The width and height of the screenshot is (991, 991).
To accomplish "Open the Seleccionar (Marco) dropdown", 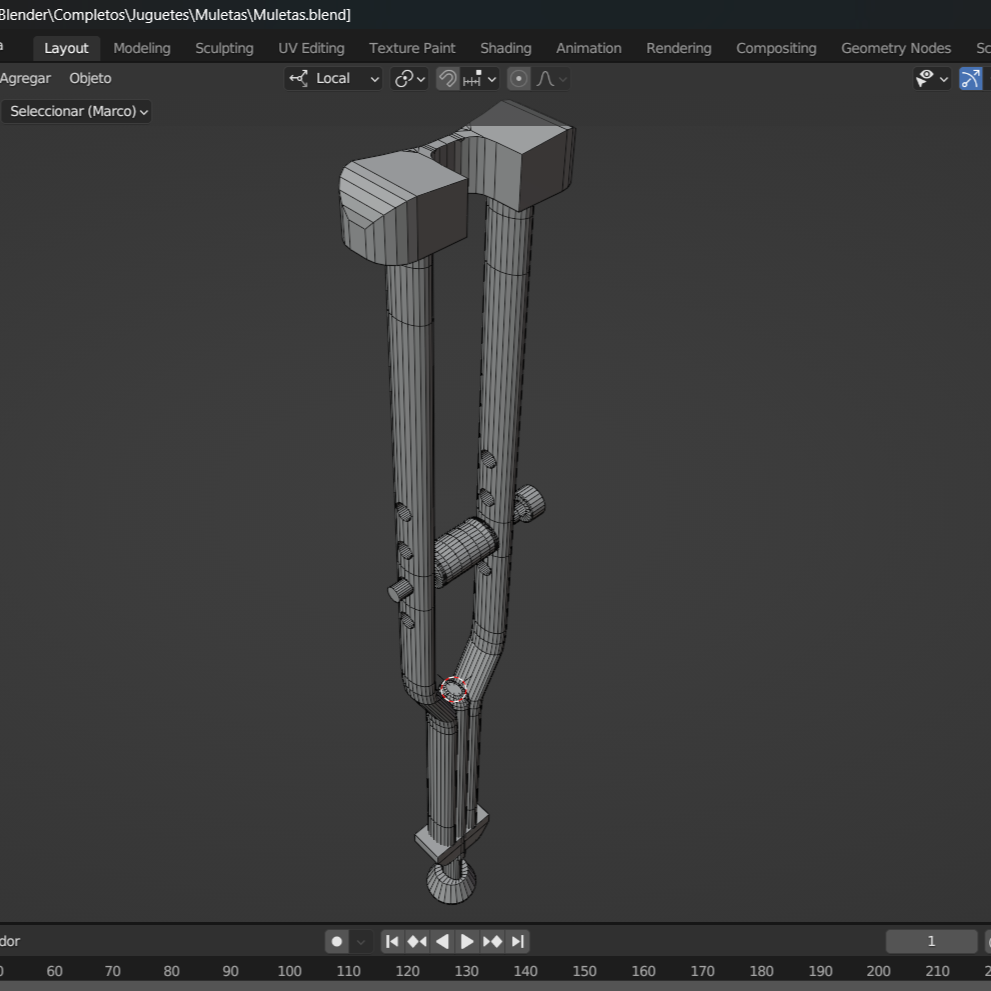I will click(x=76, y=111).
